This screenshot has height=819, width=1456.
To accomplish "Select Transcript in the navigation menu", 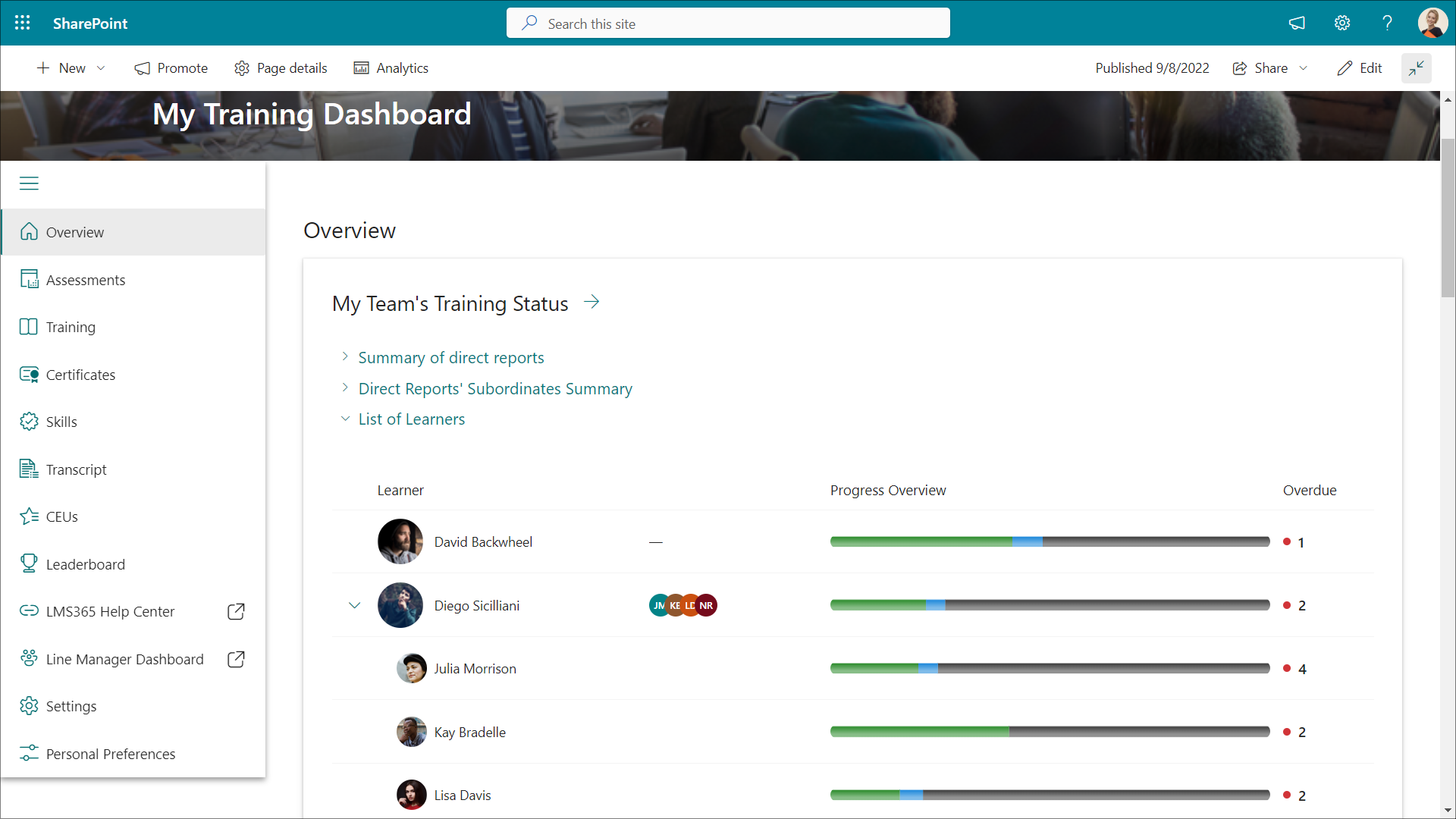I will (76, 469).
